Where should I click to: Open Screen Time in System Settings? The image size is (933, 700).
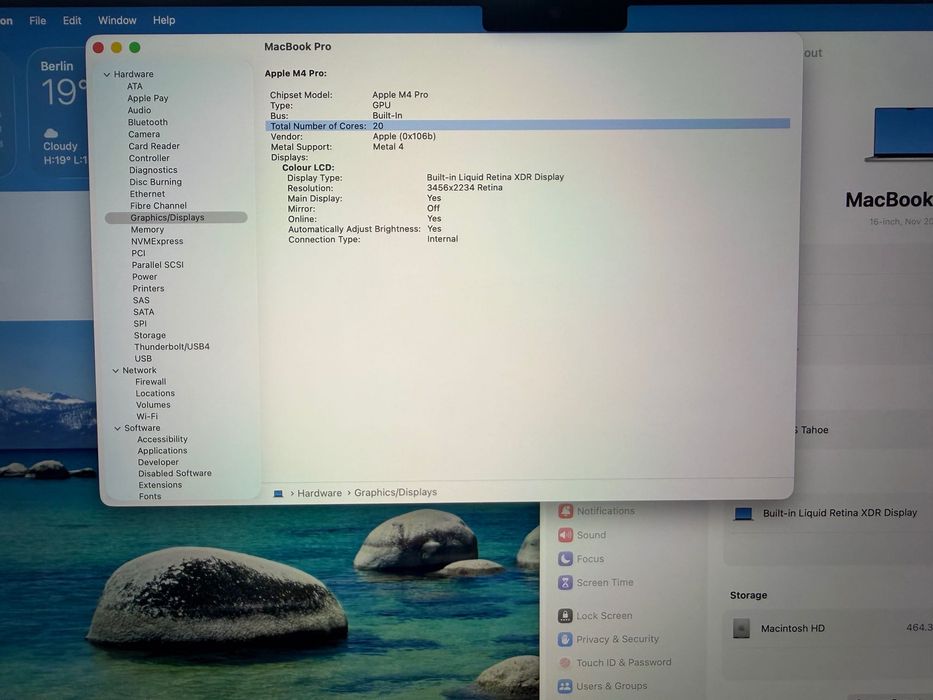click(x=596, y=582)
